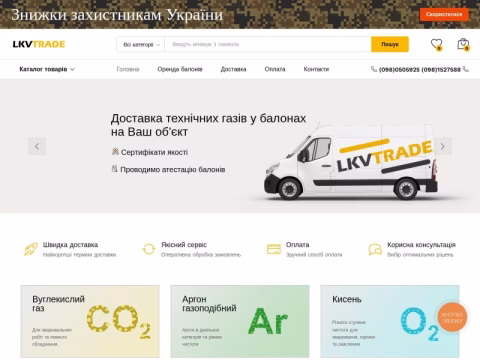Click the Швидка доставка heading

[70, 245]
